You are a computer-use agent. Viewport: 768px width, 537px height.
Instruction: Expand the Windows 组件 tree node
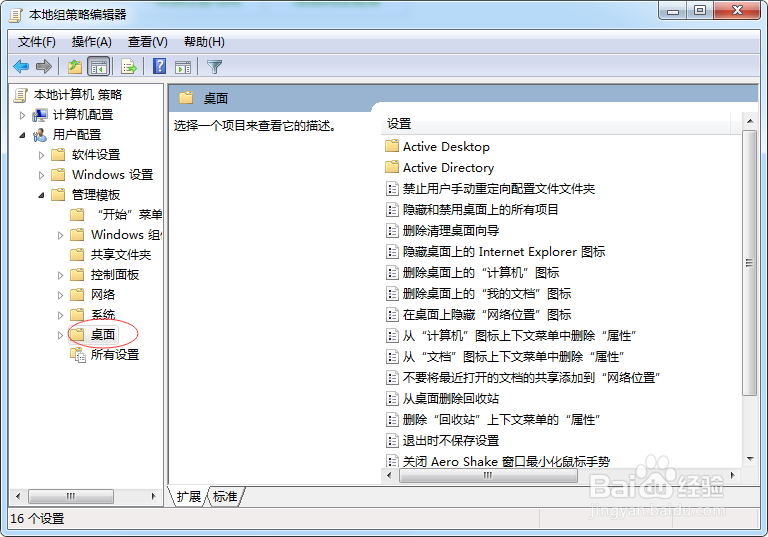click(x=60, y=235)
